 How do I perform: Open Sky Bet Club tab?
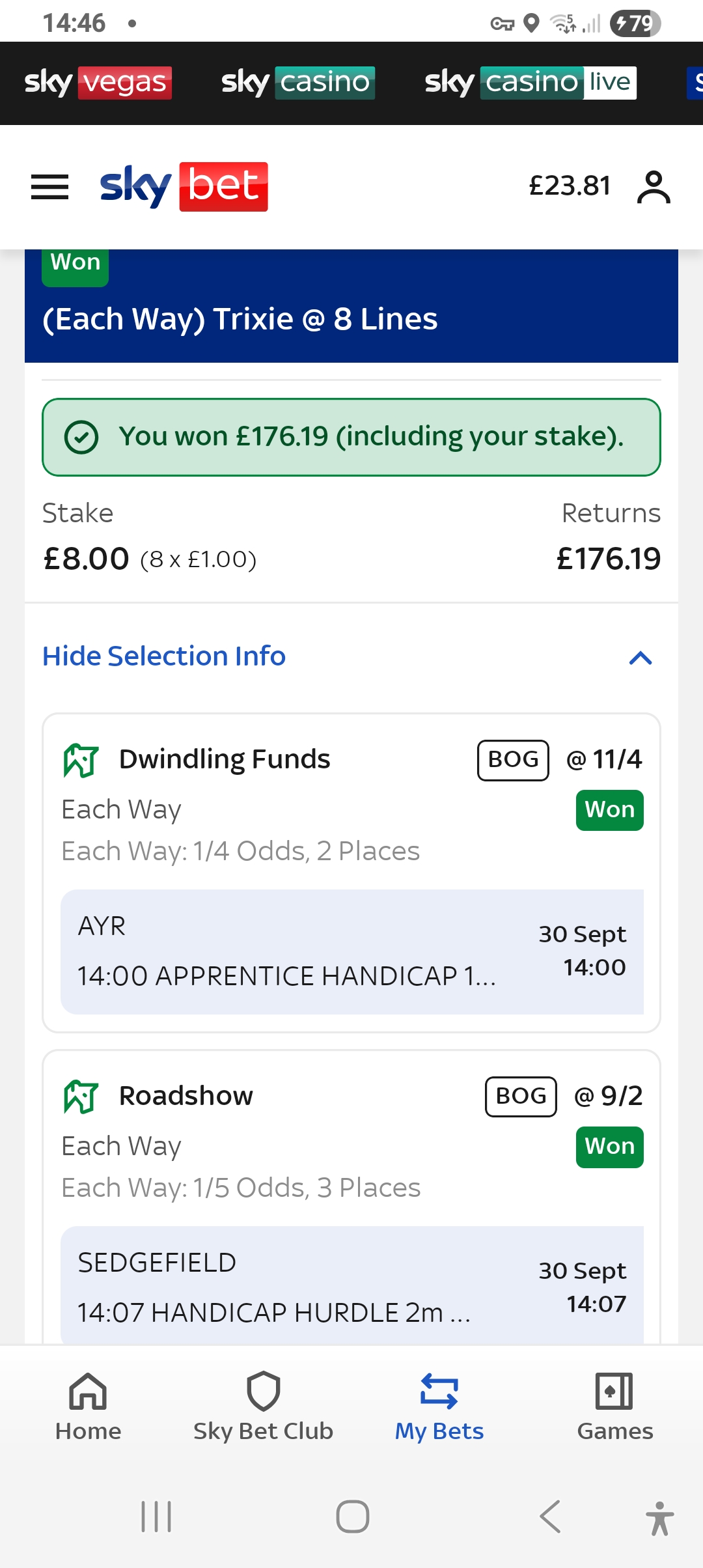(x=263, y=1407)
